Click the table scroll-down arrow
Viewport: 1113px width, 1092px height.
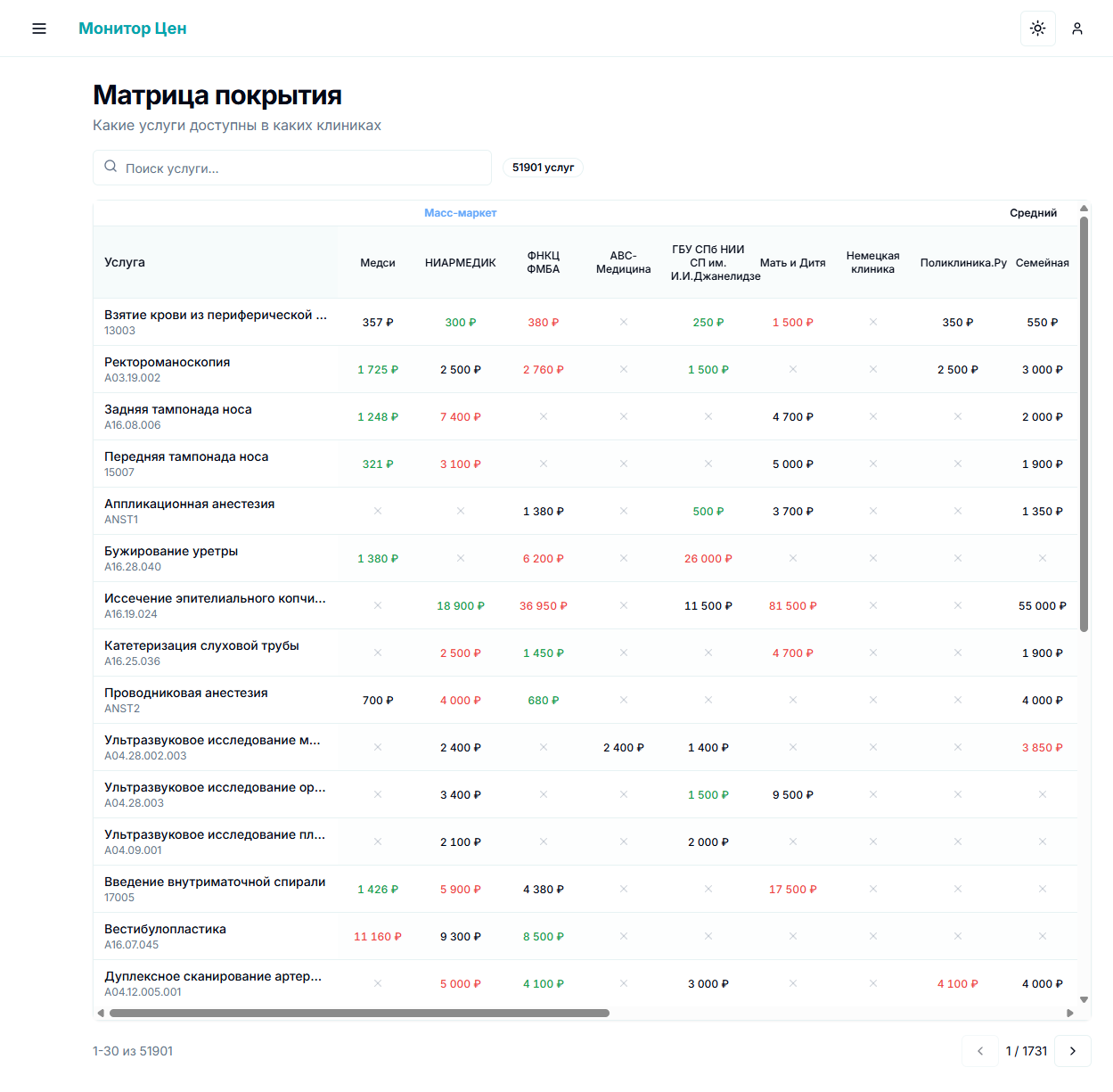(1084, 1000)
